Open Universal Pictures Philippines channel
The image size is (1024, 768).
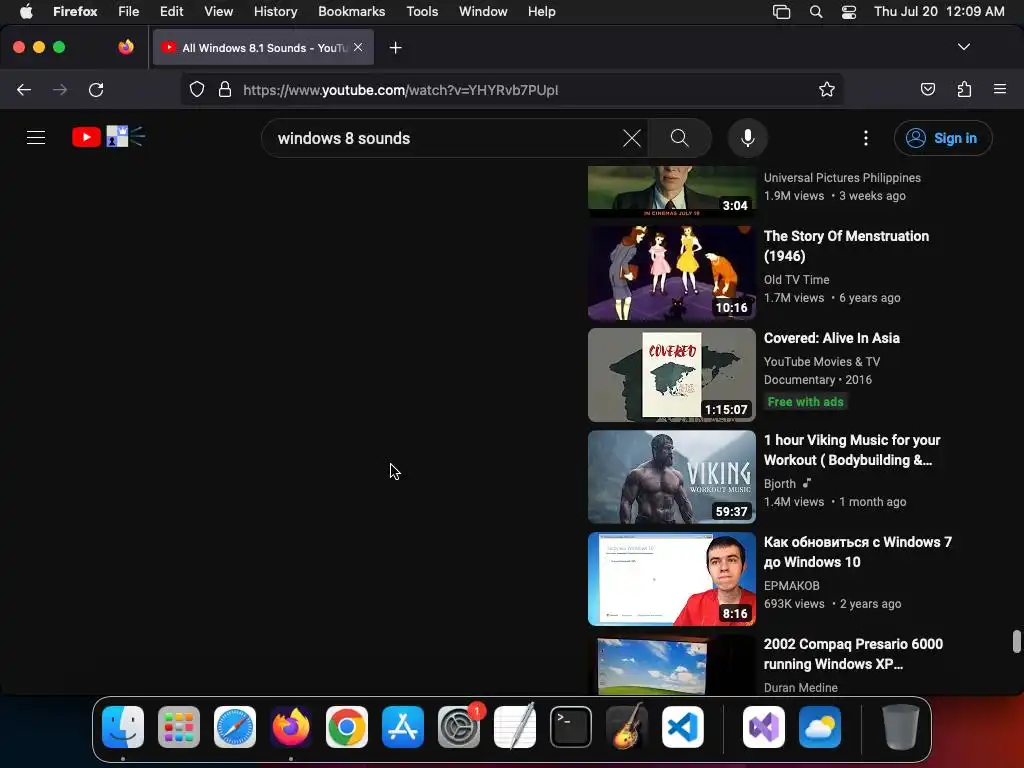tap(842, 178)
